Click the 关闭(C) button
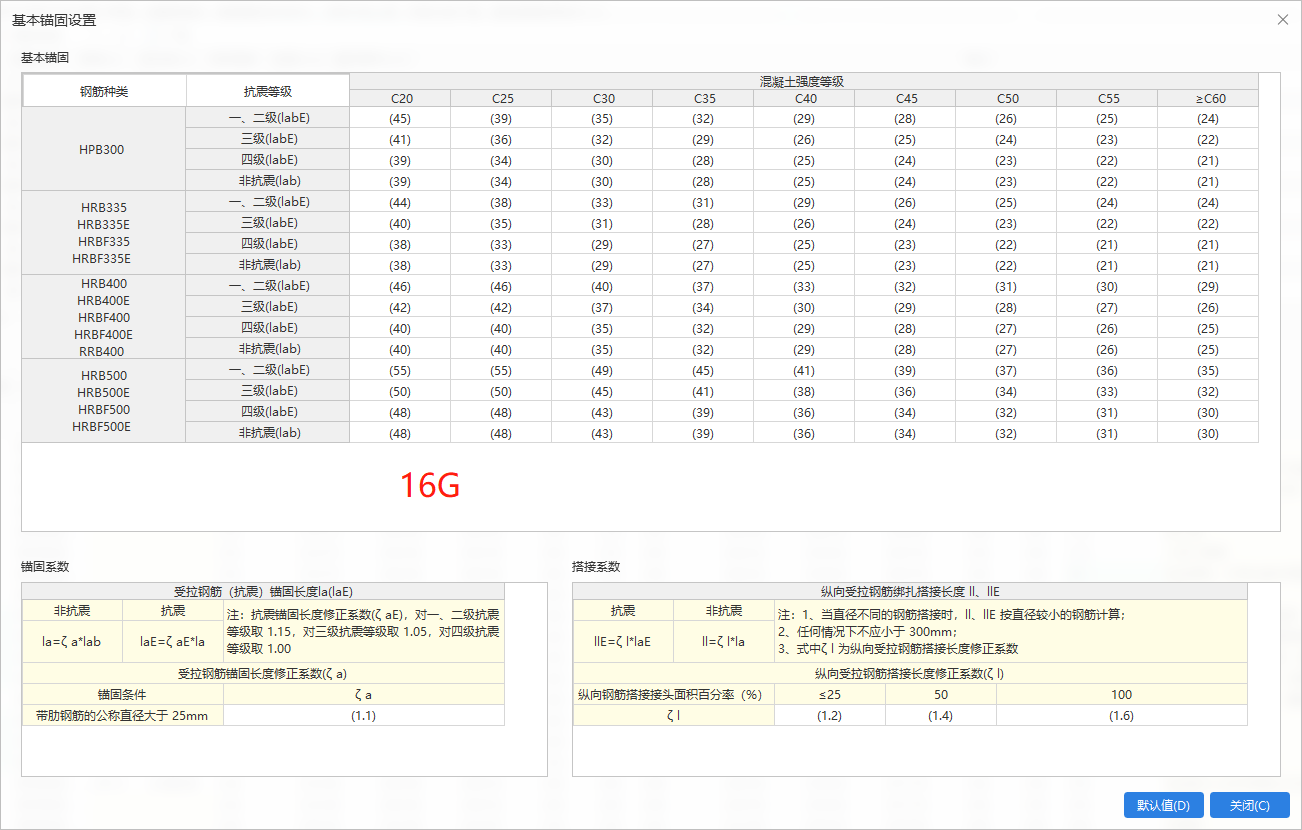The image size is (1302, 830). [1250, 805]
